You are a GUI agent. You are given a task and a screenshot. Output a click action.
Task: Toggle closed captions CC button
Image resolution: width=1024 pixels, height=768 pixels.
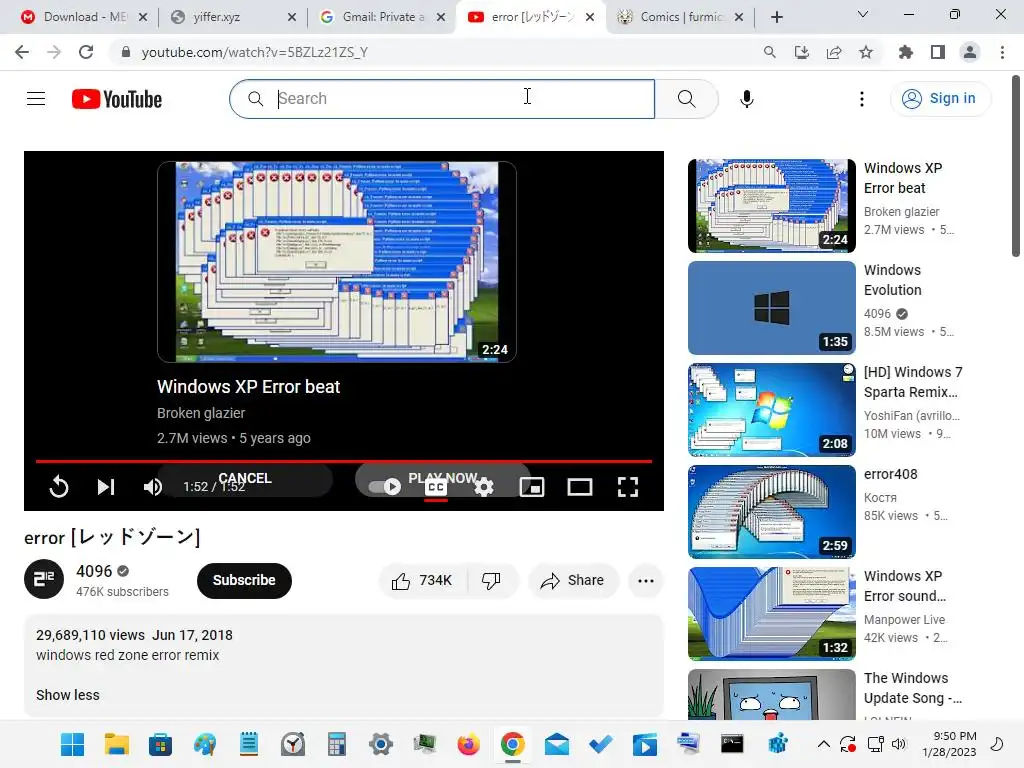[436, 487]
